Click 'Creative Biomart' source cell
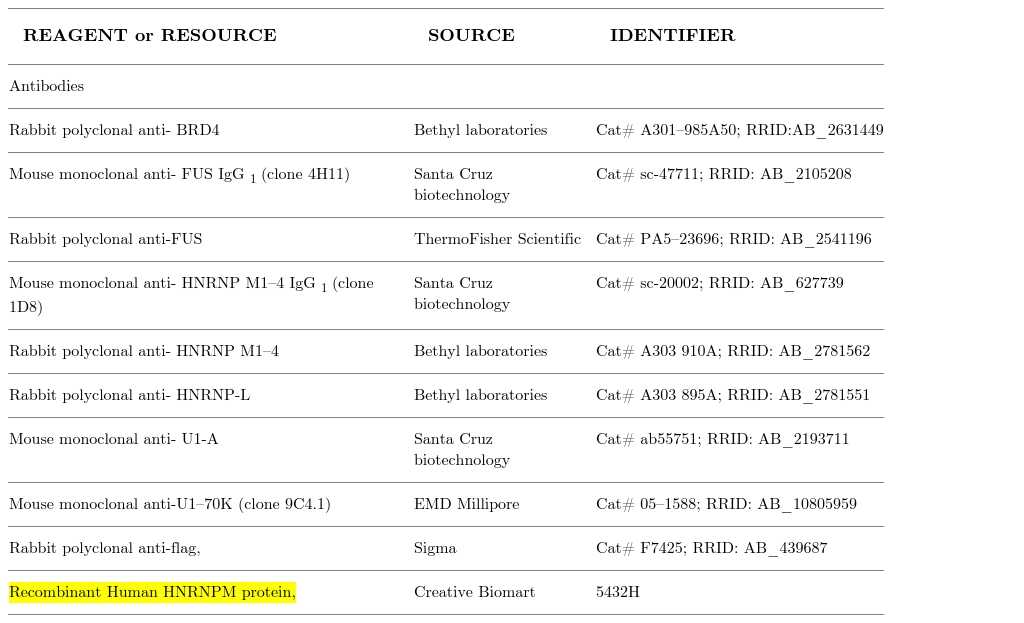Screen dimensions: 1024x623 coord(475,592)
